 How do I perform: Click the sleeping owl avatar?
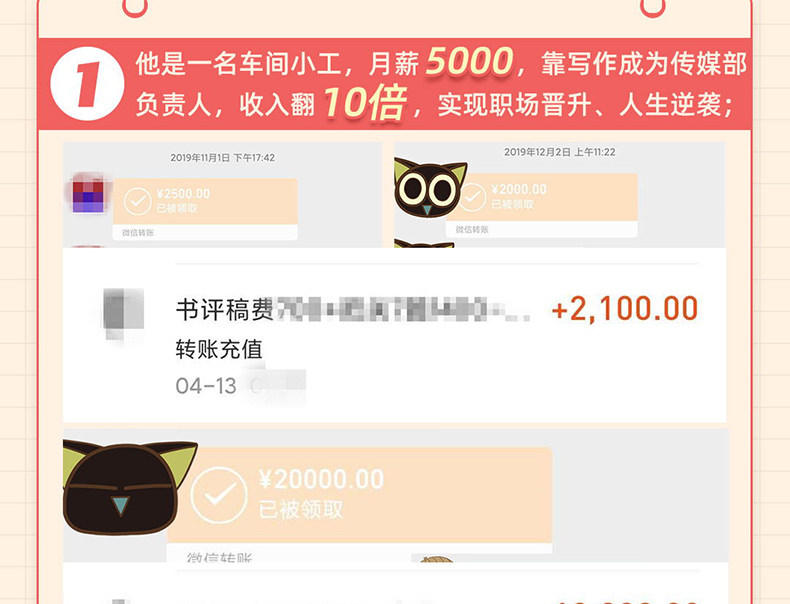(128, 487)
